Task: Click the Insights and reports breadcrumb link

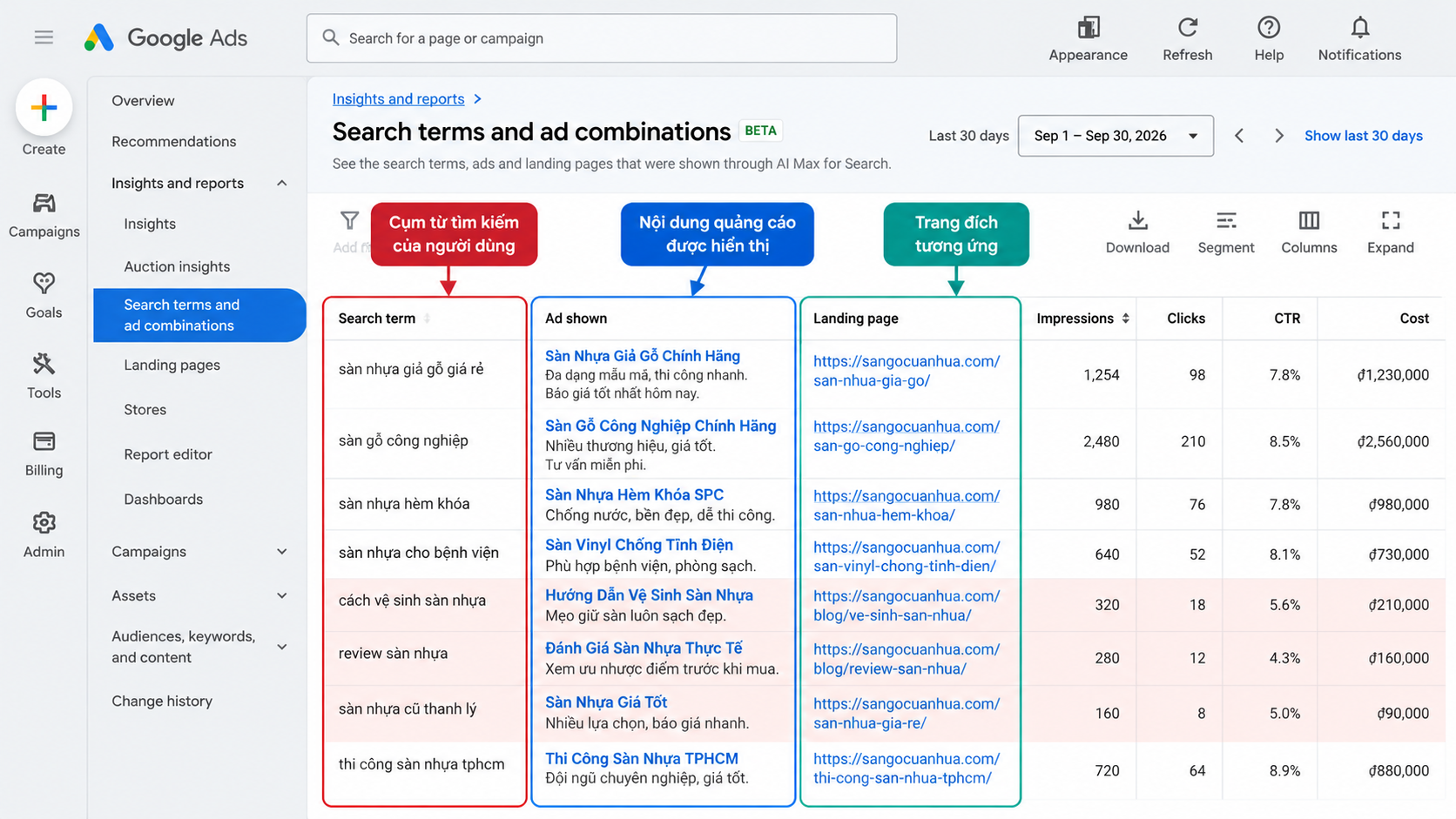Action: (398, 99)
